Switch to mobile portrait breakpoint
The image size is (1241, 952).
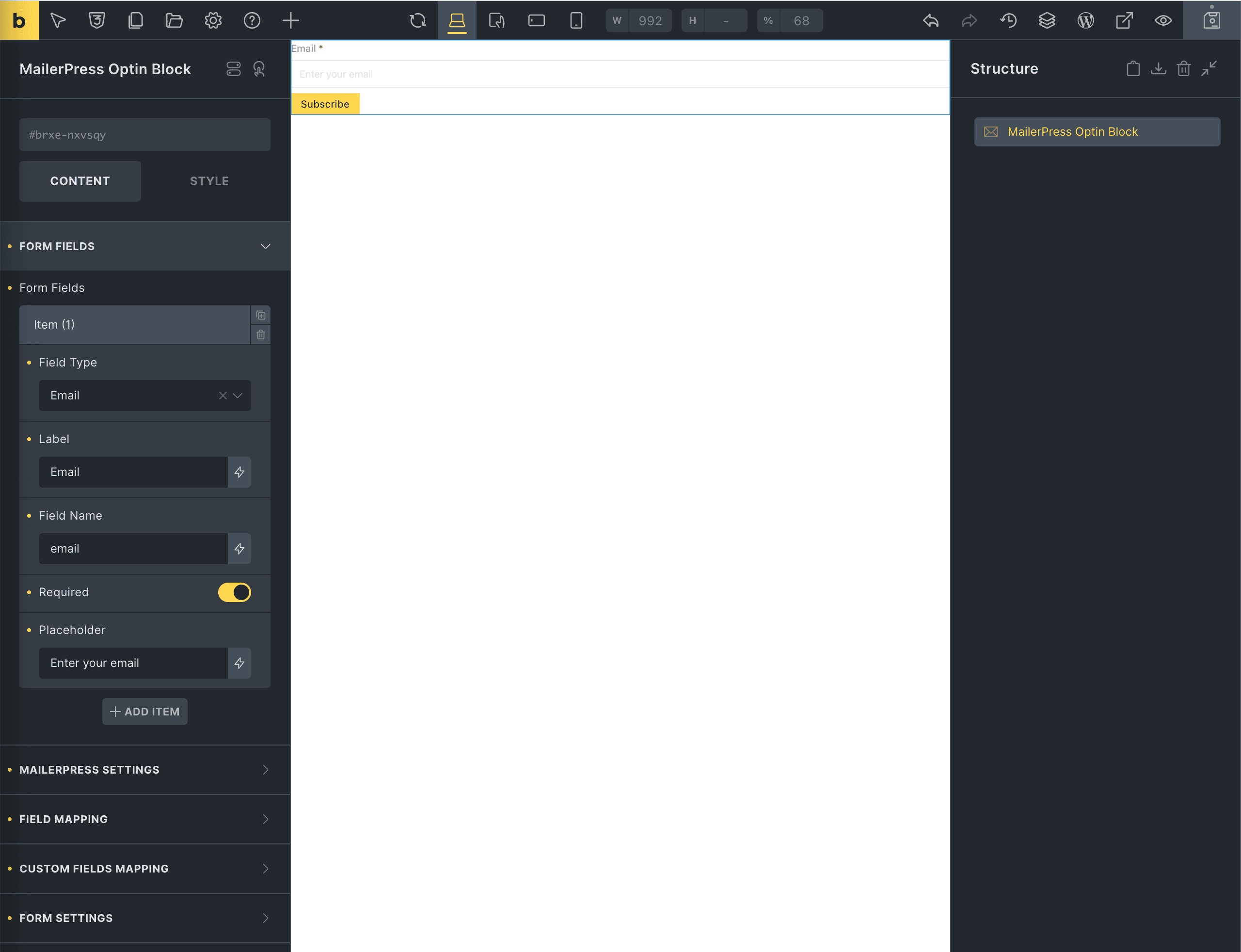coord(576,20)
